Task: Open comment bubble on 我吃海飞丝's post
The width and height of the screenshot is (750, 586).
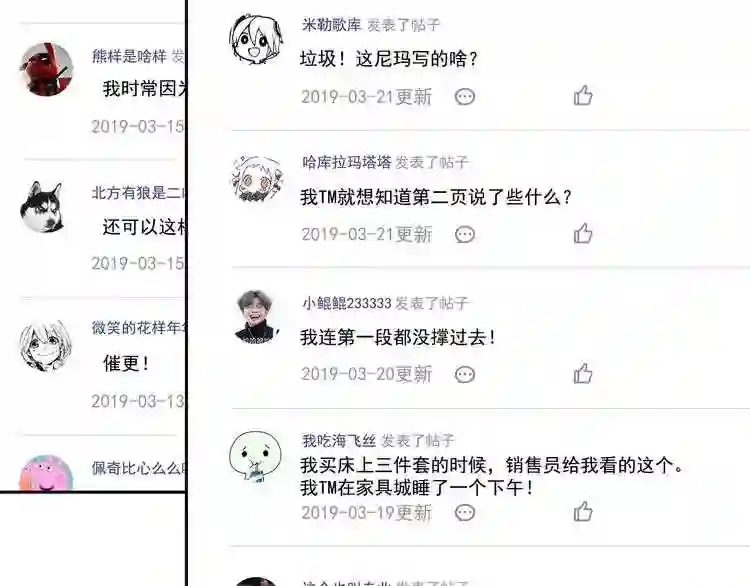Action: pyautogui.click(x=464, y=513)
